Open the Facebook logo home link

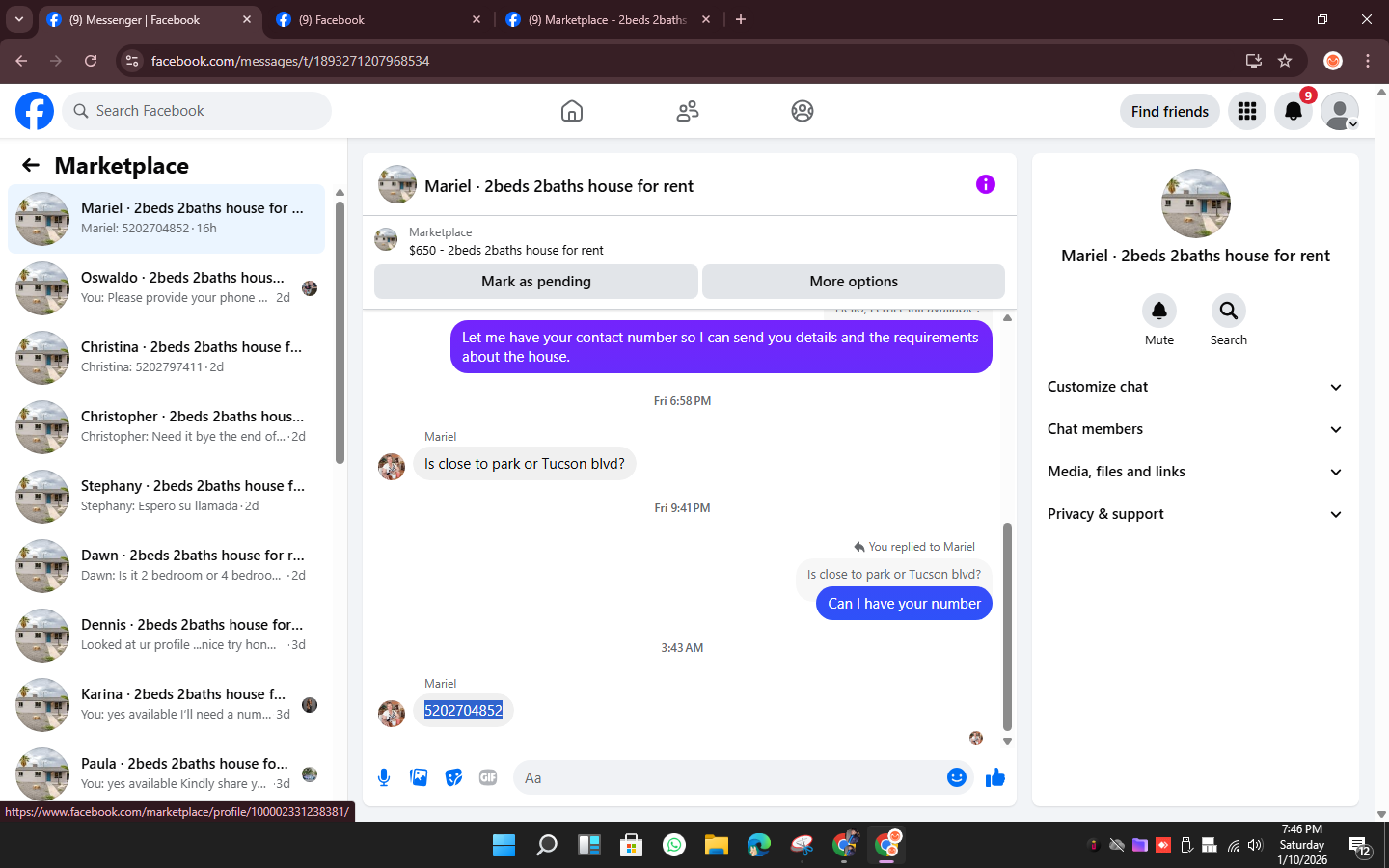pyautogui.click(x=35, y=111)
